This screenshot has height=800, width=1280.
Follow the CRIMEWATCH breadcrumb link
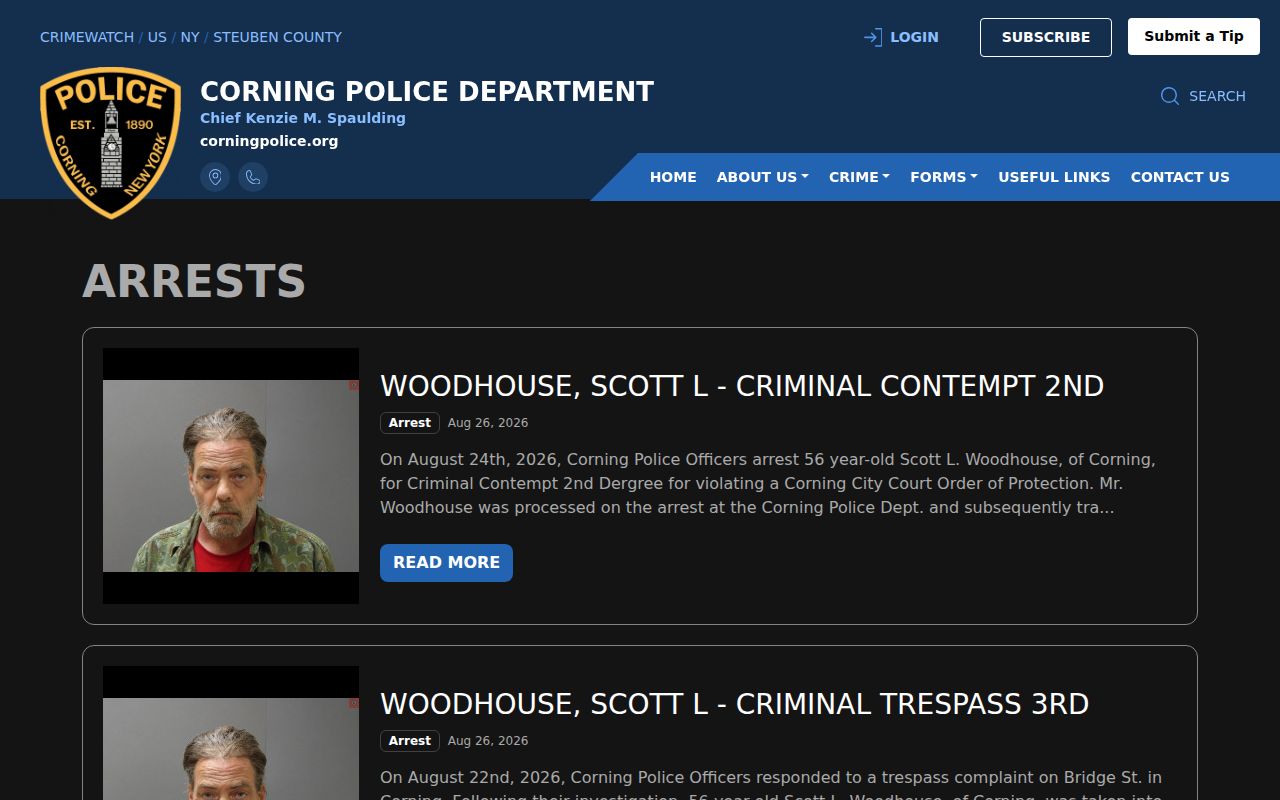87,37
